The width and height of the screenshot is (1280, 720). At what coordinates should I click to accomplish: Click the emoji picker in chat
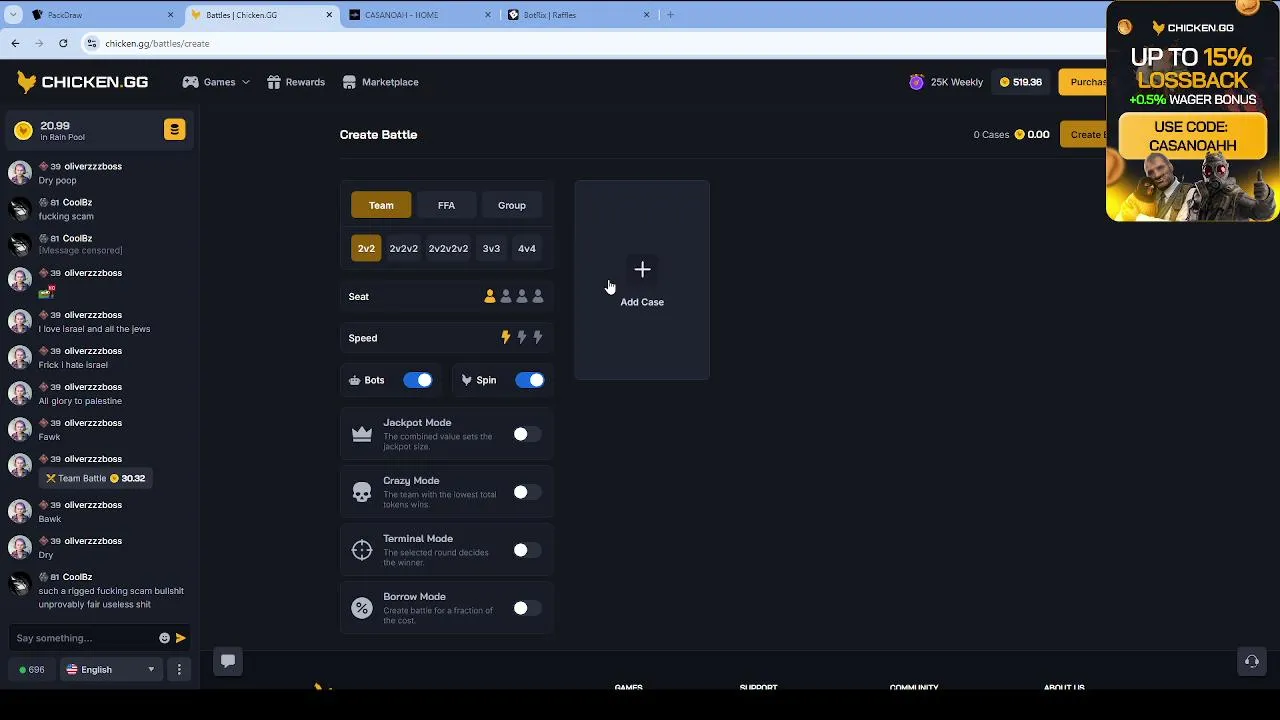[x=164, y=638]
